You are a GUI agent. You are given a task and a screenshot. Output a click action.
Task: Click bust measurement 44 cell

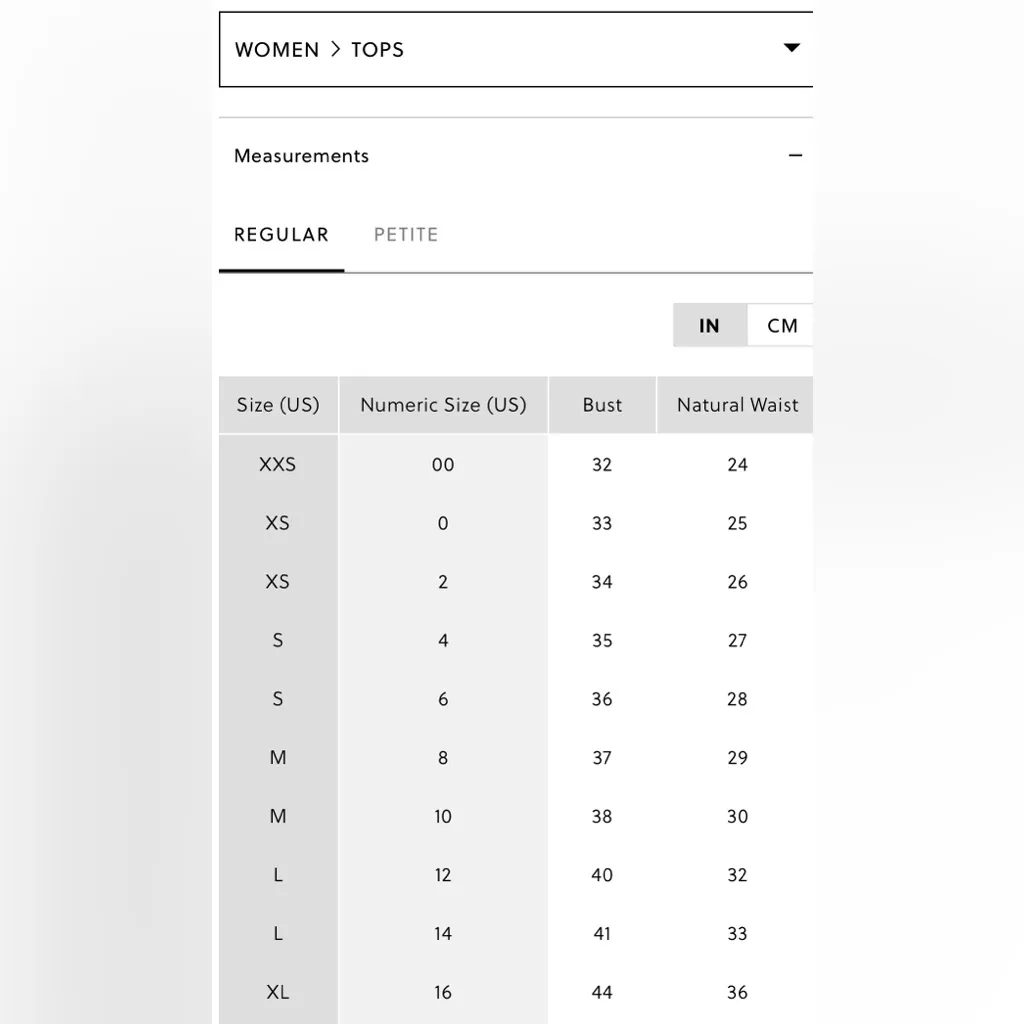(602, 992)
